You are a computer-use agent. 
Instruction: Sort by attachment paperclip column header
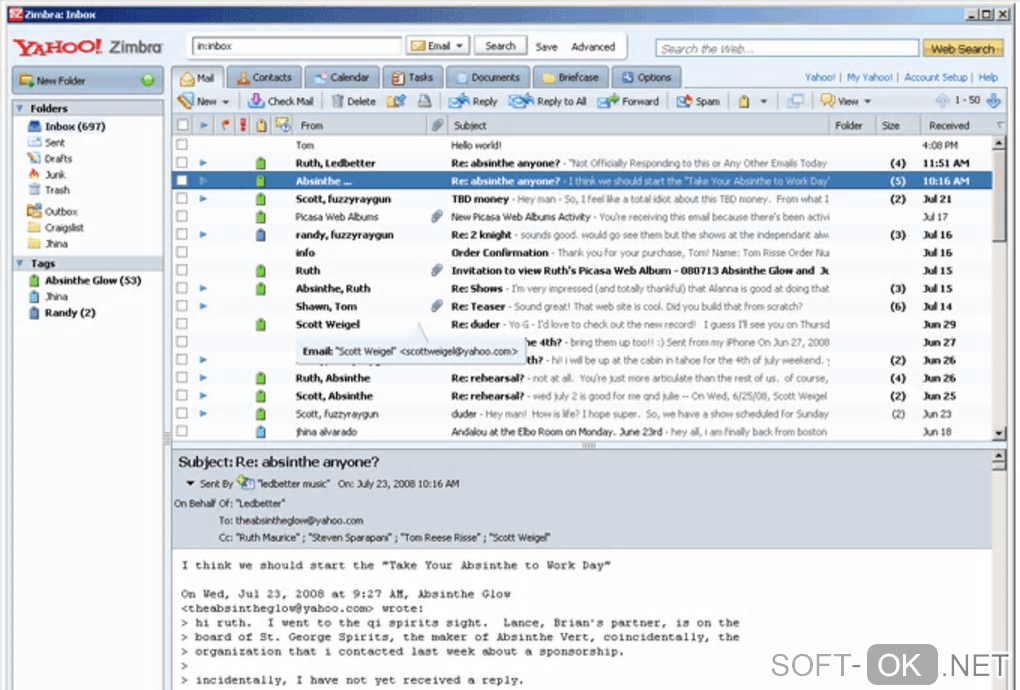(x=437, y=125)
